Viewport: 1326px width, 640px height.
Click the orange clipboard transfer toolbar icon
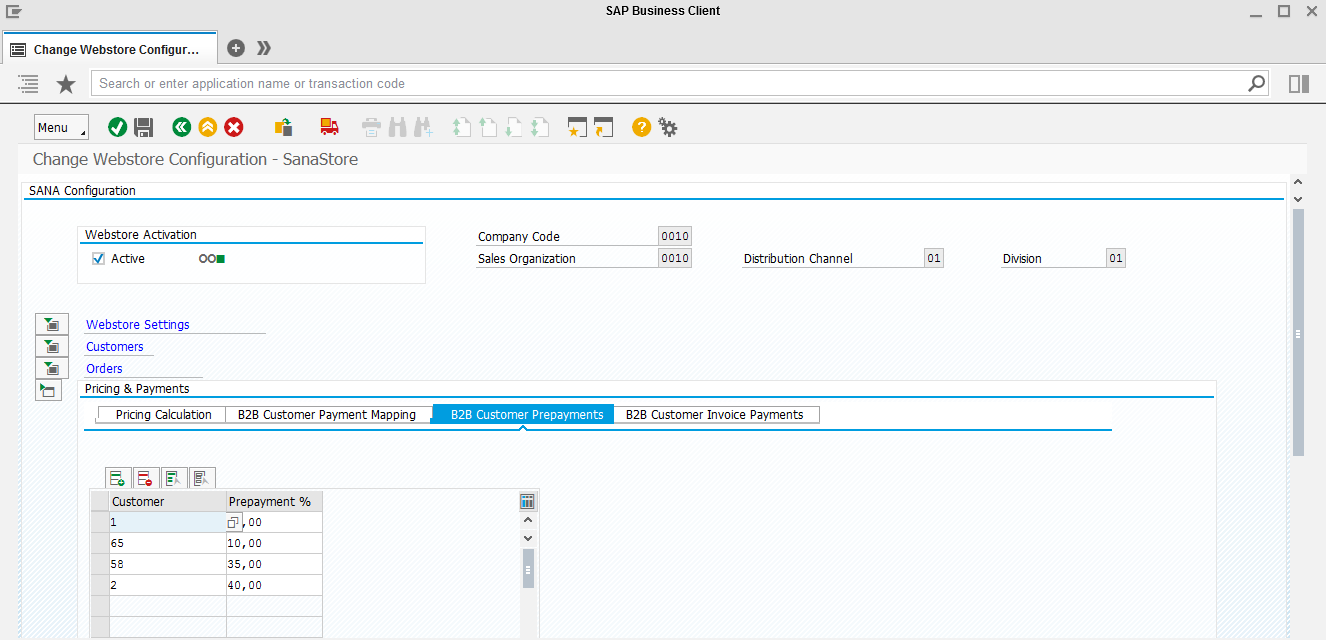point(284,127)
